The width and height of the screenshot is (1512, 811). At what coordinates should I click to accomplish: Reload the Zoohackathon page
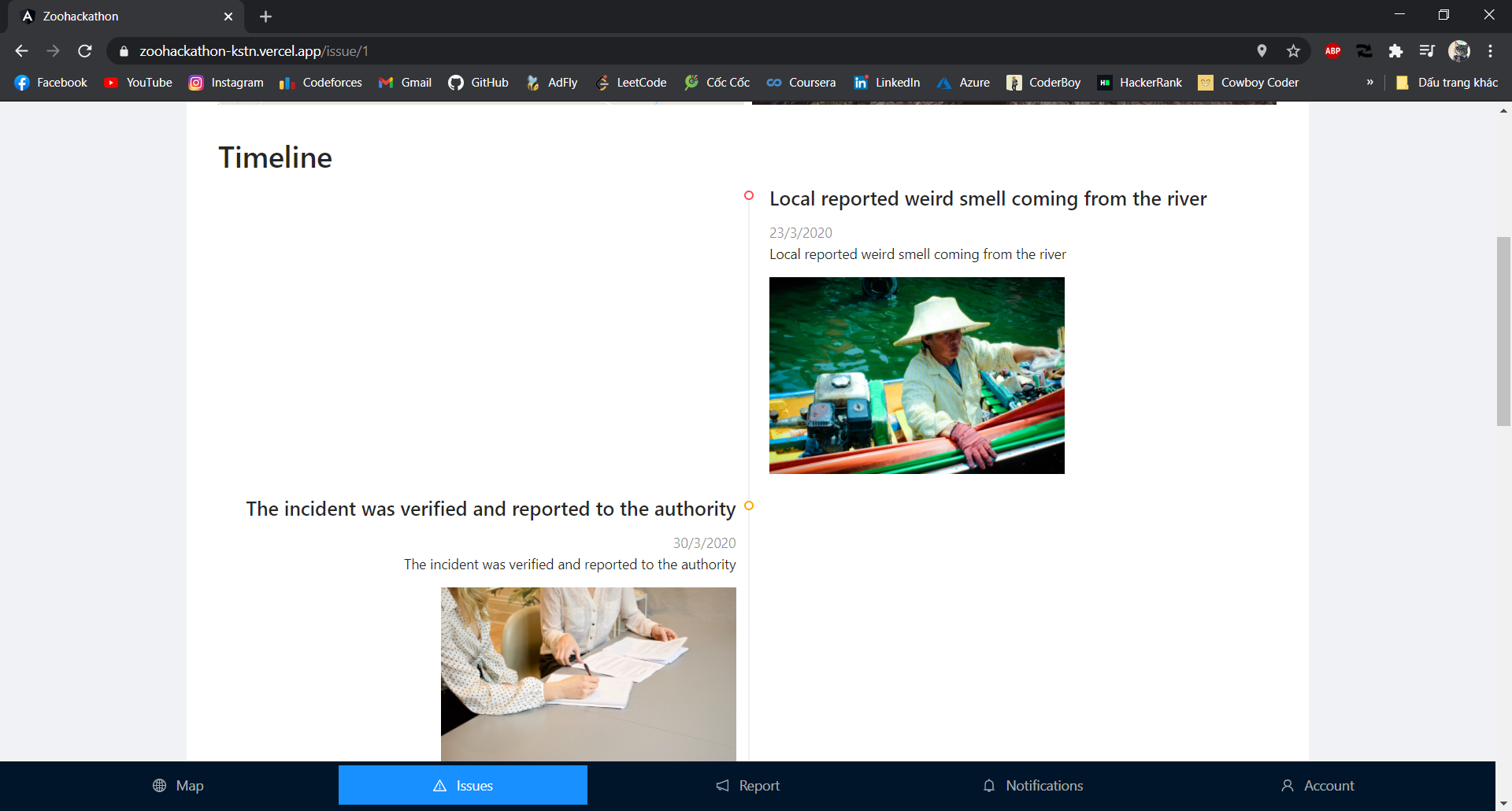pos(85,51)
